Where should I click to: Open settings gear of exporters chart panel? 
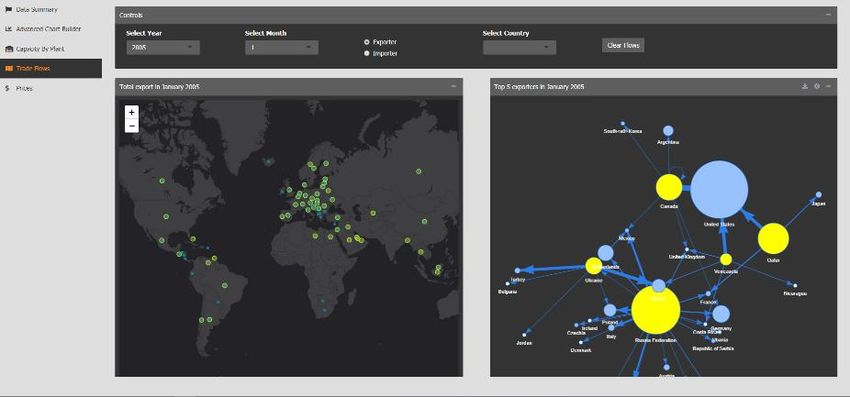tap(817, 86)
